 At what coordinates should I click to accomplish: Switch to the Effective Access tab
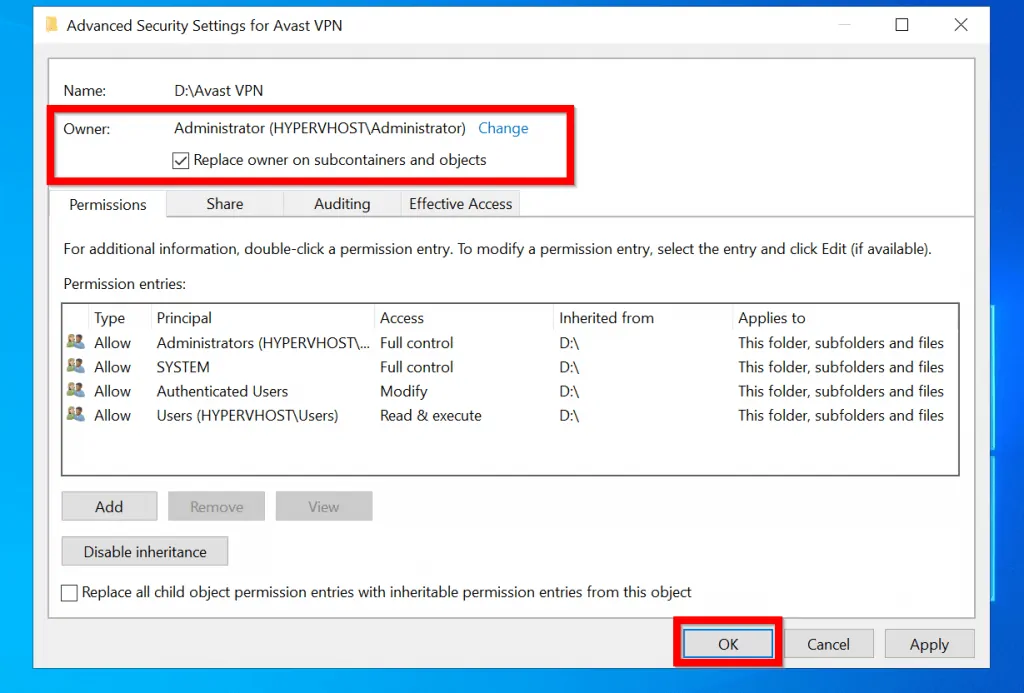[x=460, y=203]
